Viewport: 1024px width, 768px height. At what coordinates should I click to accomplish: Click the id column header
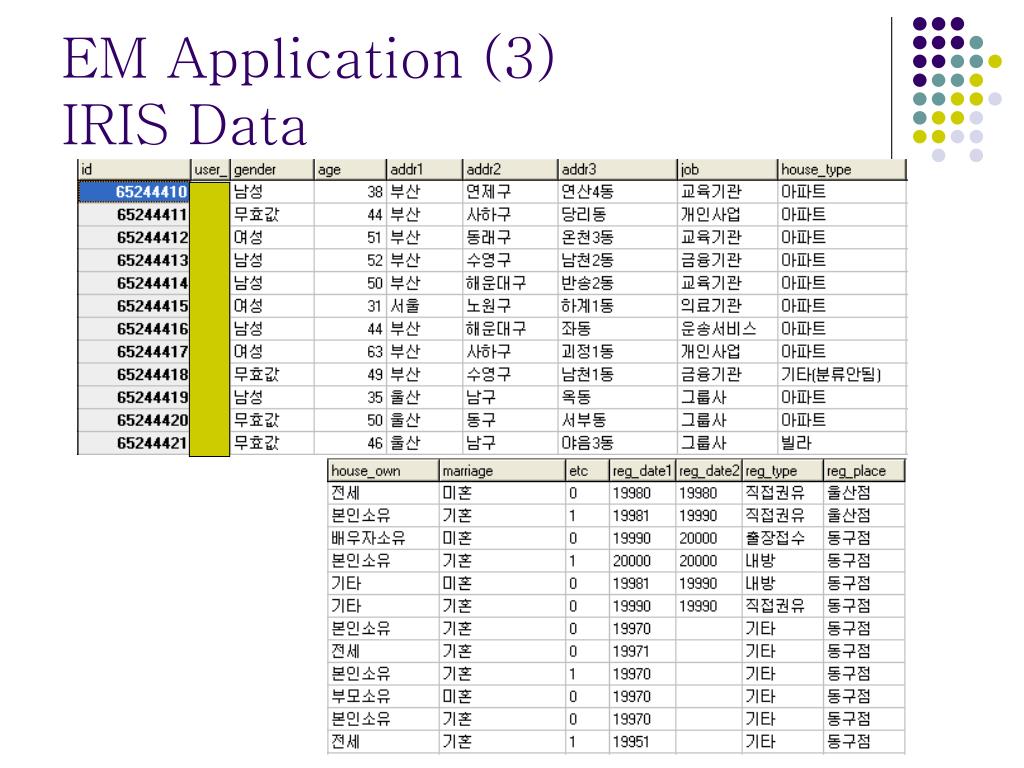pos(135,170)
